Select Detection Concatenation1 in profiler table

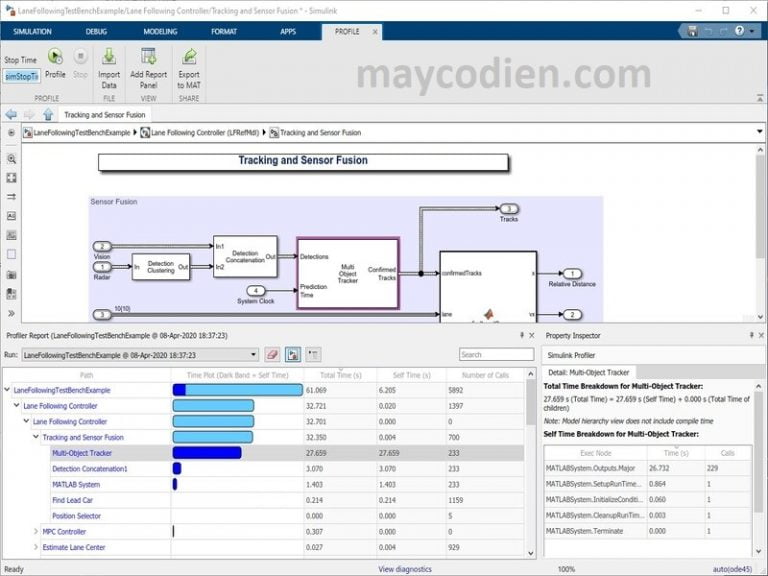90,468
